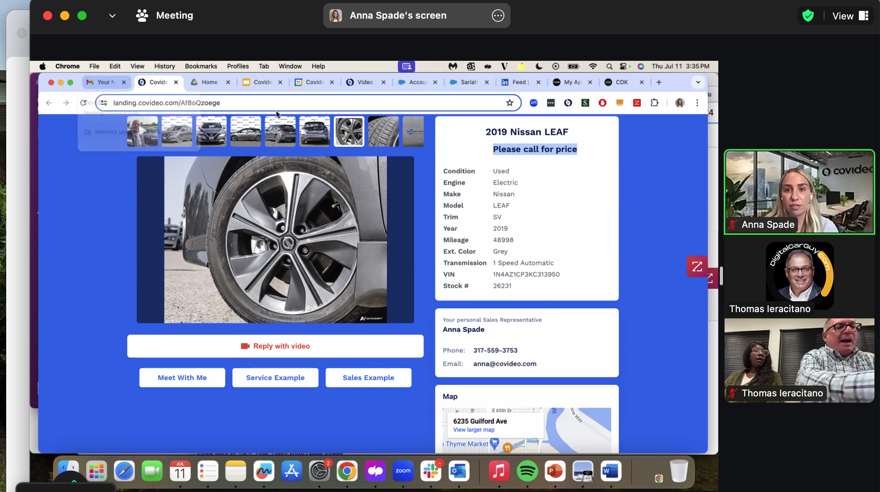
Task: Click the red Z badge beside the shared screen
Action: [x=697, y=267]
